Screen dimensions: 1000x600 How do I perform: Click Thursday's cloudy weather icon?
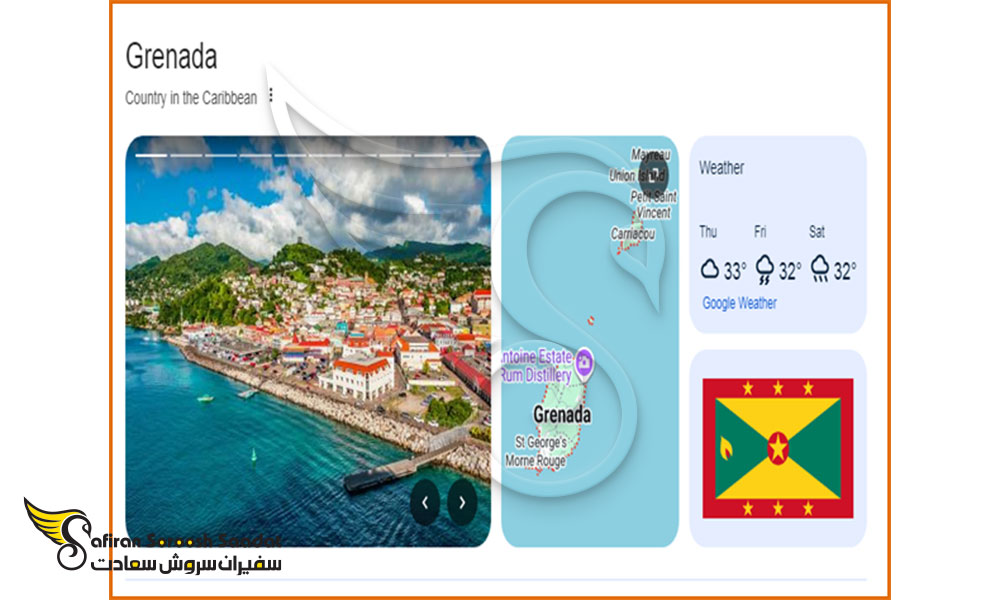click(710, 269)
